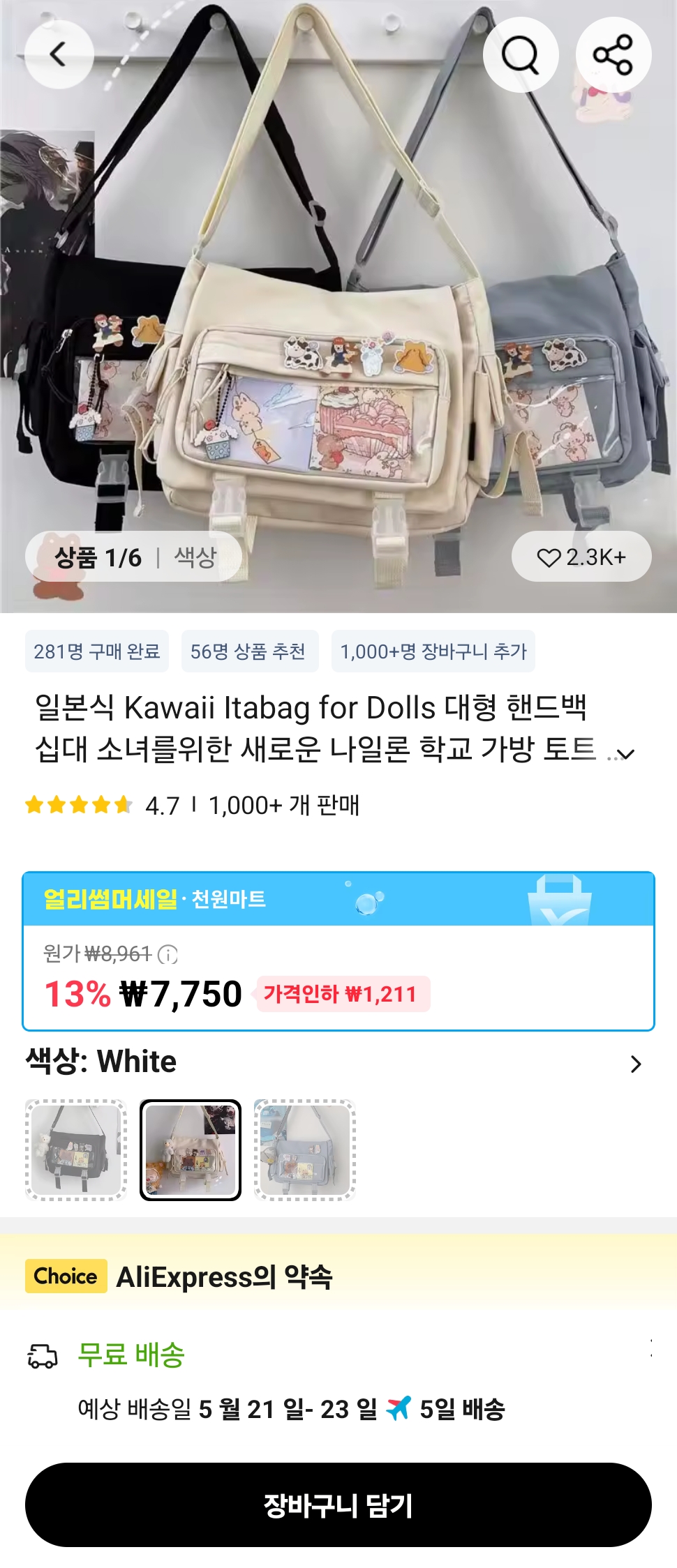Expand the full product title chevron
The height and width of the screenshot is (1568, 677).
click(x=626, y=754)
